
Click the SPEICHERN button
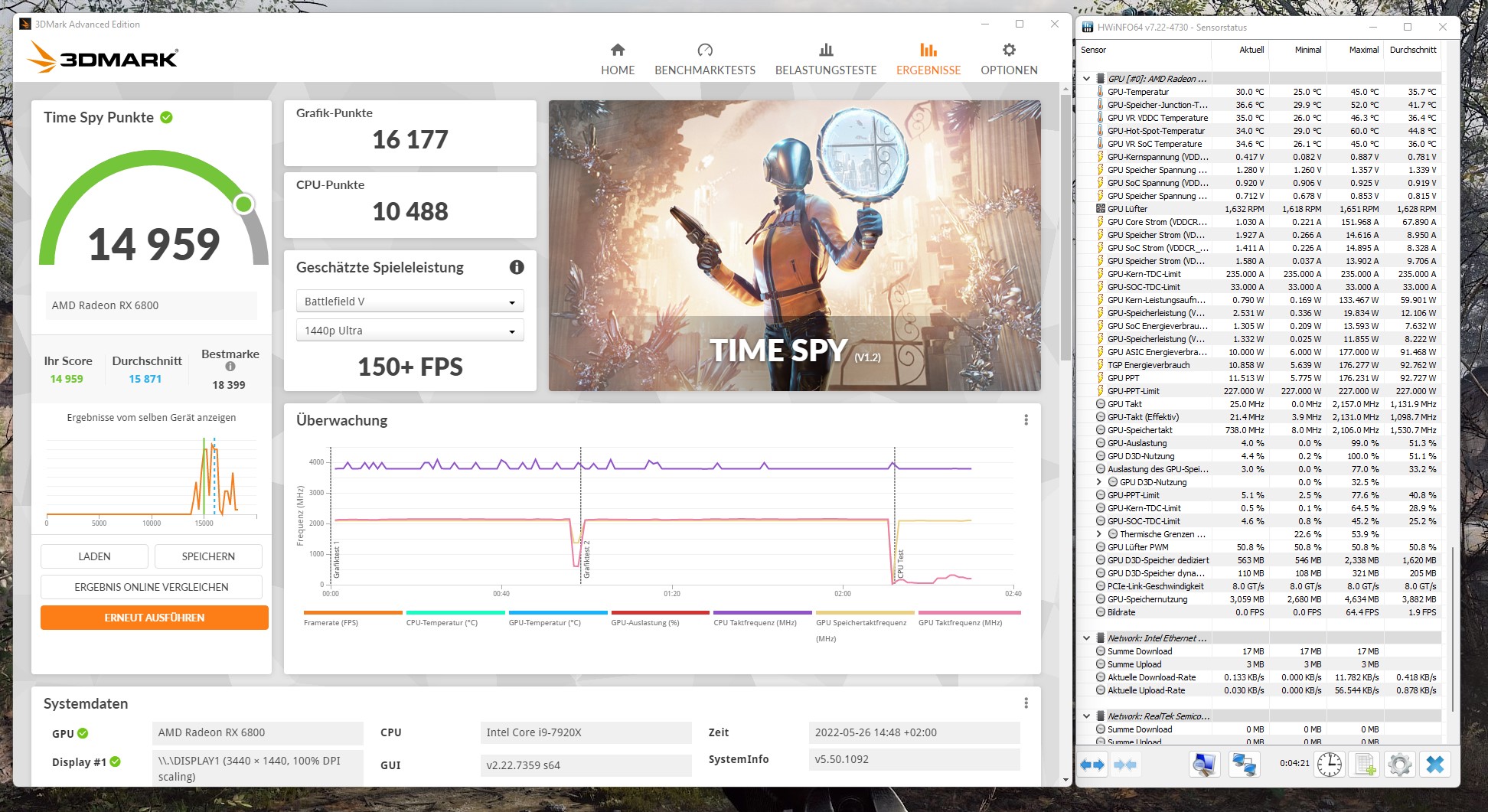point(208,556)
